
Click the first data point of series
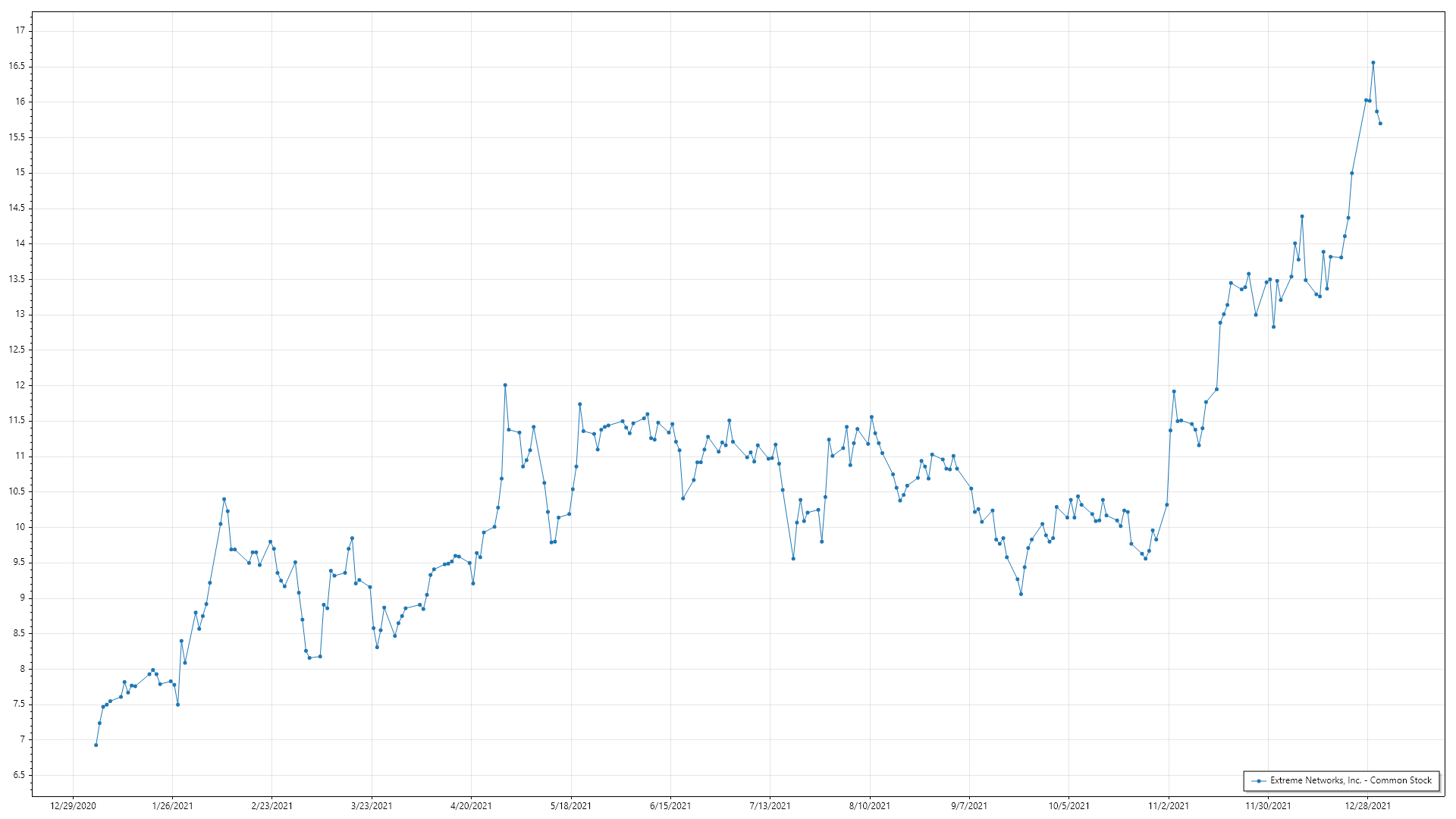[x=96, y=745]
